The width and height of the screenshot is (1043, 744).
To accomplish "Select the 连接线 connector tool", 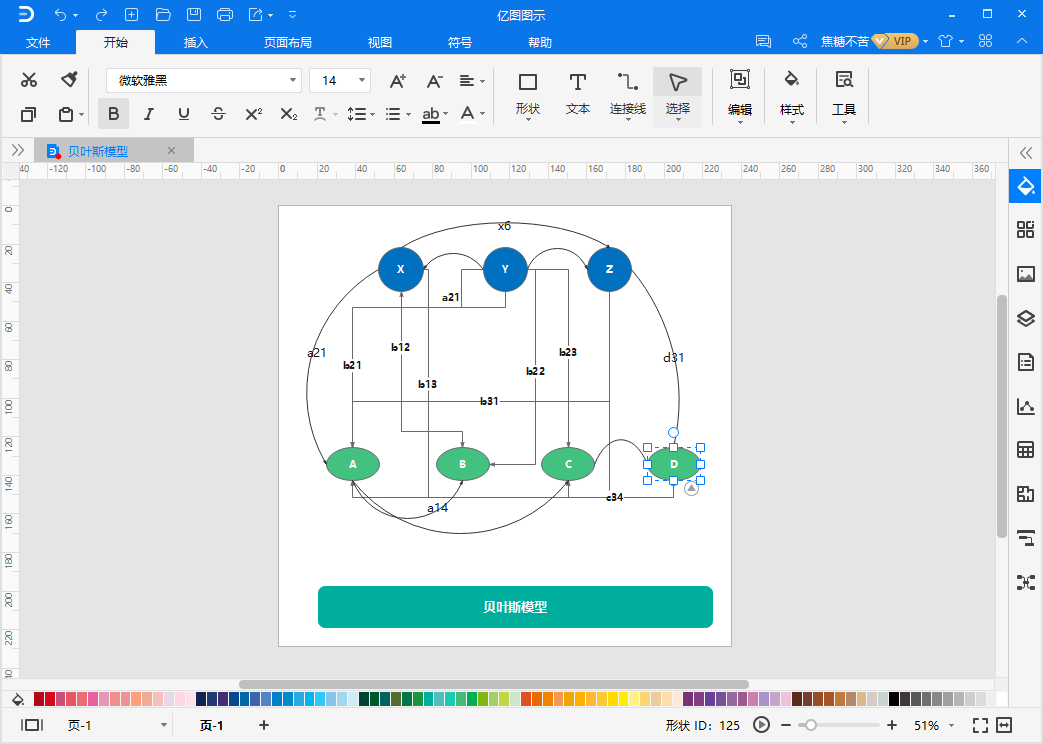I will pos(627,94).
